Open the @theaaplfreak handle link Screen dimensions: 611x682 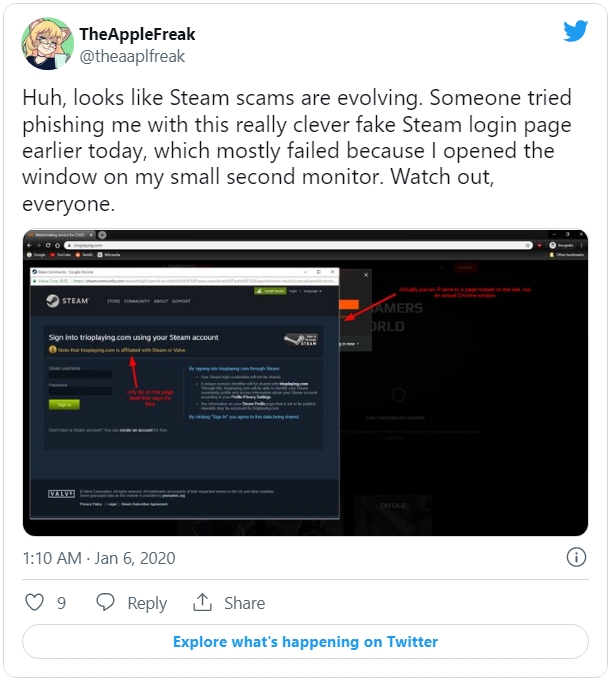pyautogui.click(x=132, y=56)
